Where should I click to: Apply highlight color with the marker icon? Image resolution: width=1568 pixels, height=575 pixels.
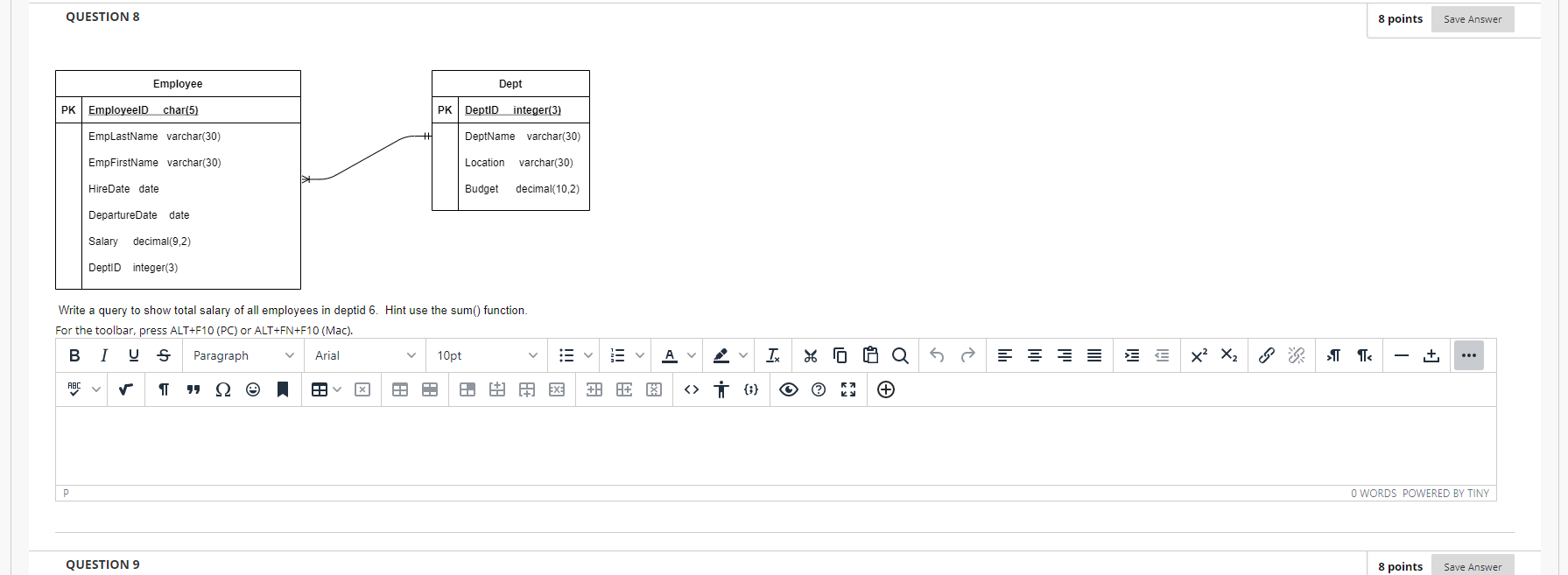click(721, 355)
